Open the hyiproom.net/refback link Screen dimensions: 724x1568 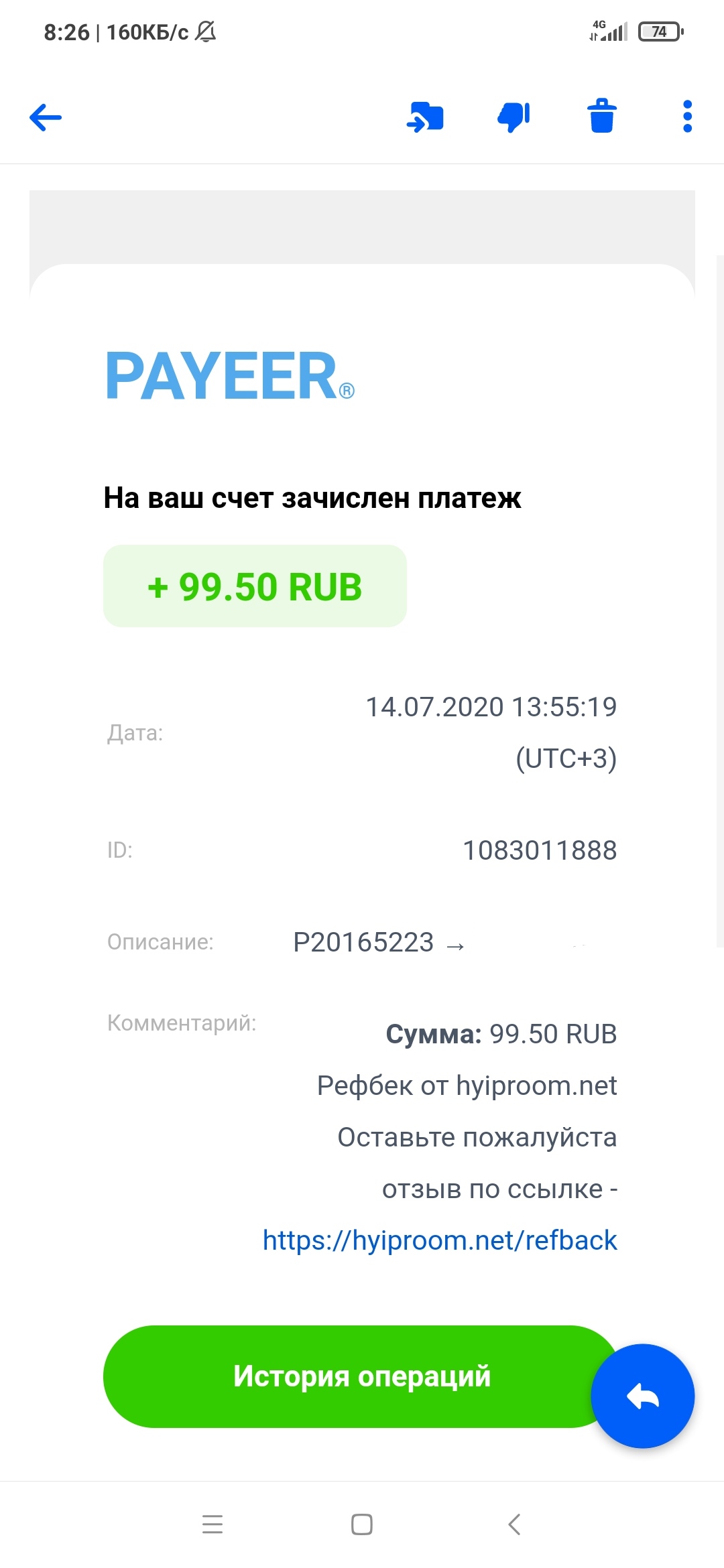tap(440, 1240)
